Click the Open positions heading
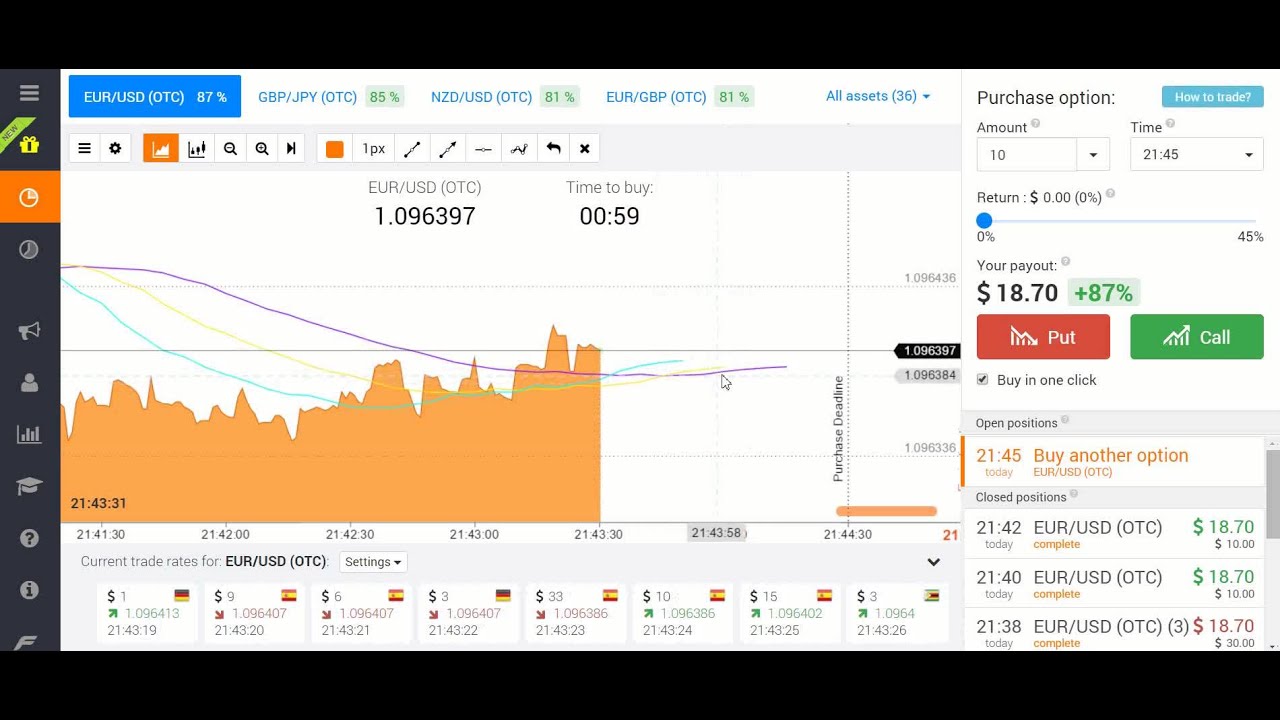1280x720 pixels. (x=1016, y=423)
